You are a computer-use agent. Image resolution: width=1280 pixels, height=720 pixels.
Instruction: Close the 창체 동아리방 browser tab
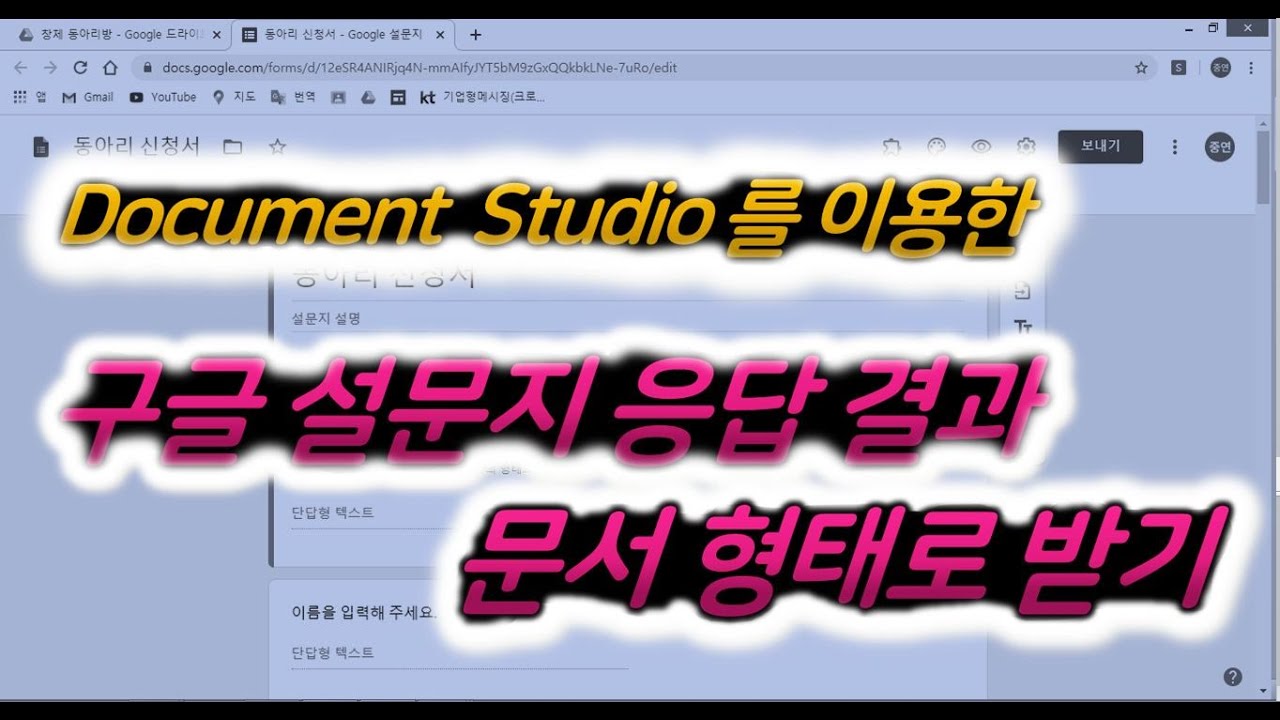pos(217,35)
